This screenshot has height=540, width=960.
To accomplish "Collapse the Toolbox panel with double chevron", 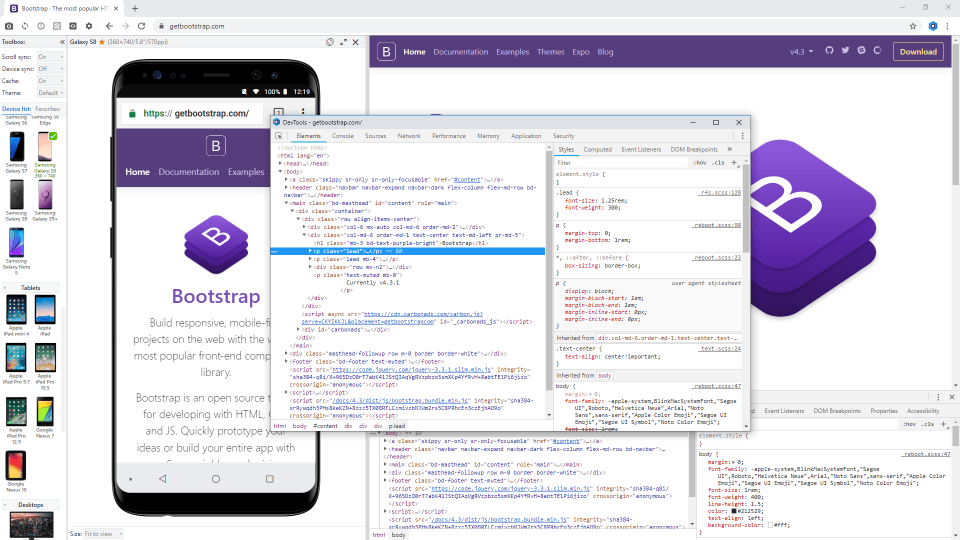I will 62,42.
